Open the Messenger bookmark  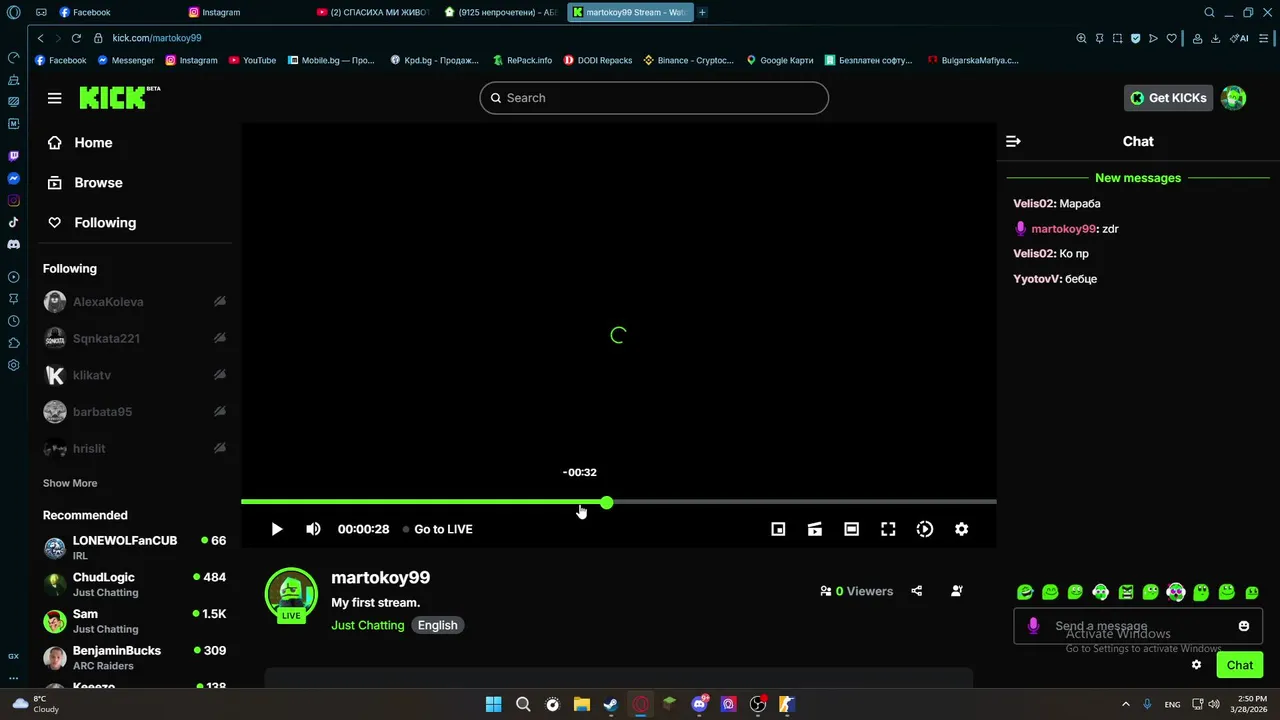[126, 60]
